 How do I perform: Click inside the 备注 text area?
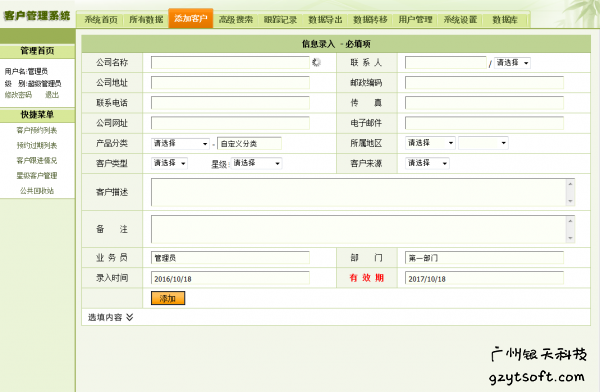click(359, 229)
